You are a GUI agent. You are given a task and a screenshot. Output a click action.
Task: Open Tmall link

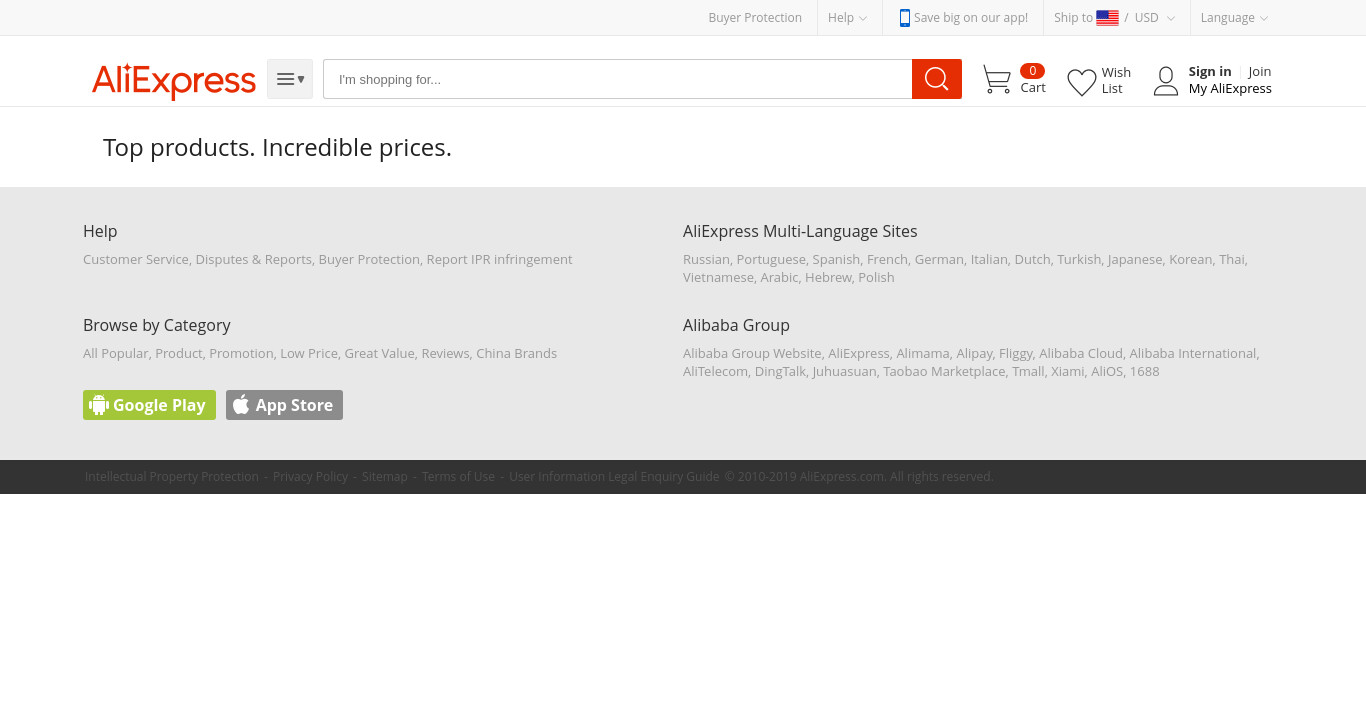[x=1028, y=371]
